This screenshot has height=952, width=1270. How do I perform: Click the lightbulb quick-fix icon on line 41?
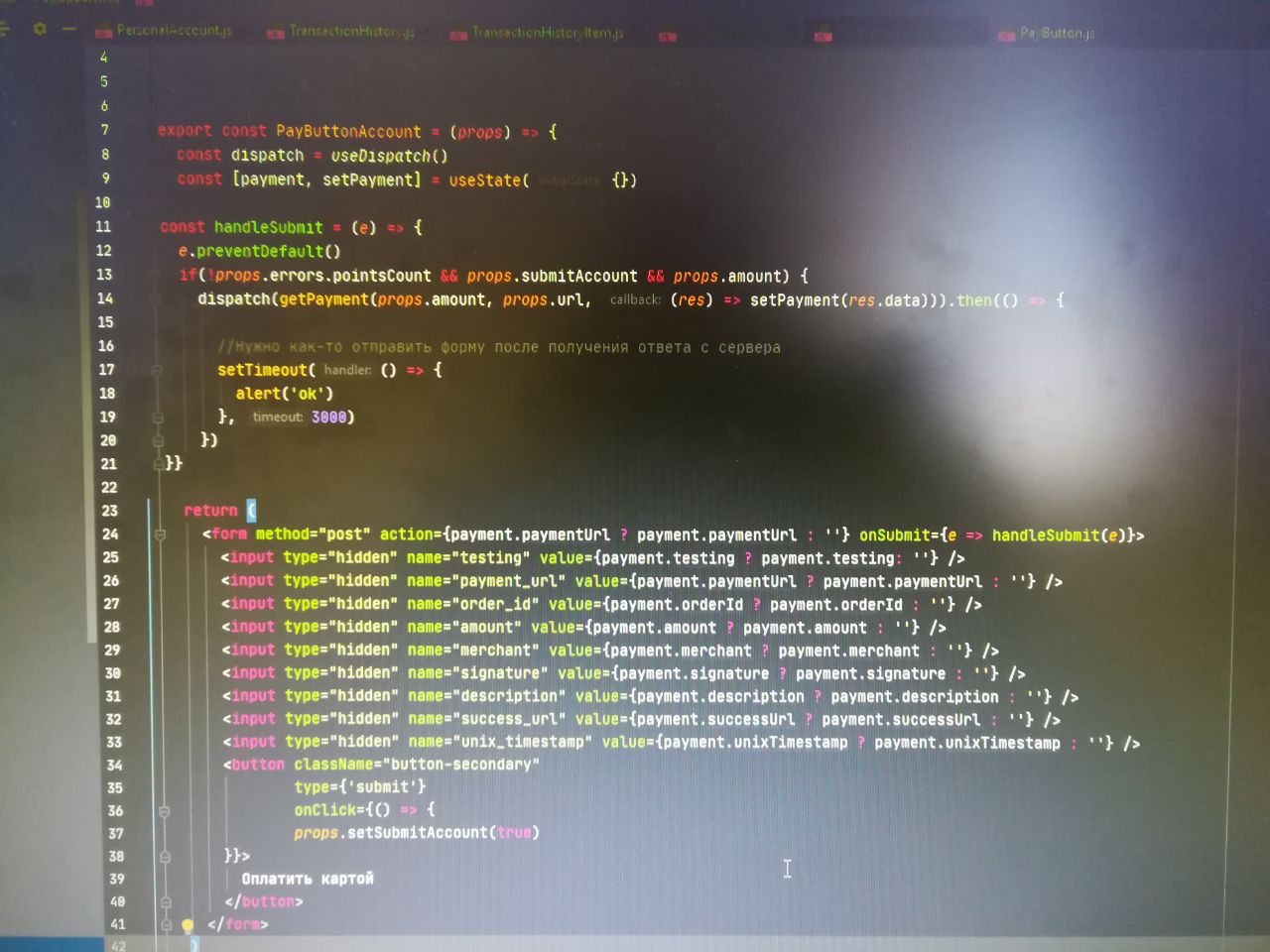[187, 926]
